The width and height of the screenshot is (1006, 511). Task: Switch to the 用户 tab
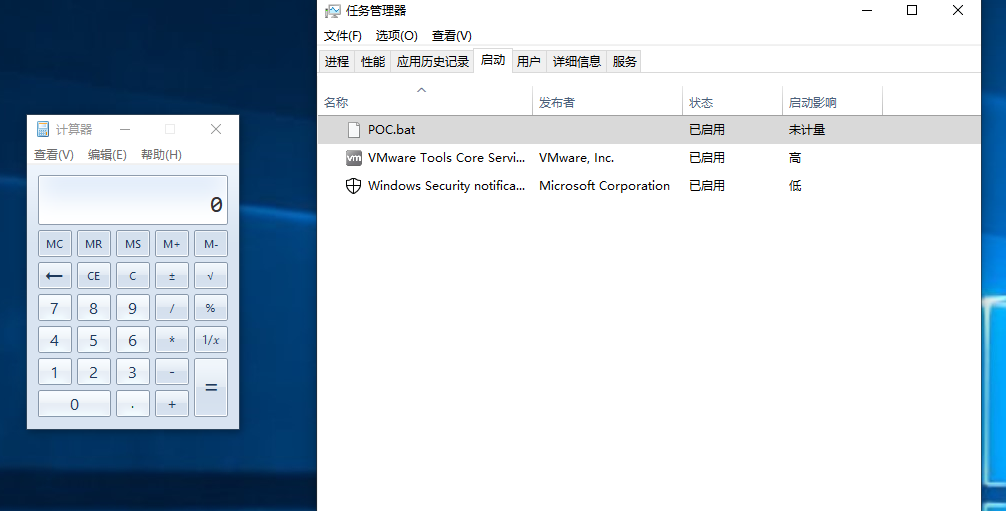pos(529,62)
